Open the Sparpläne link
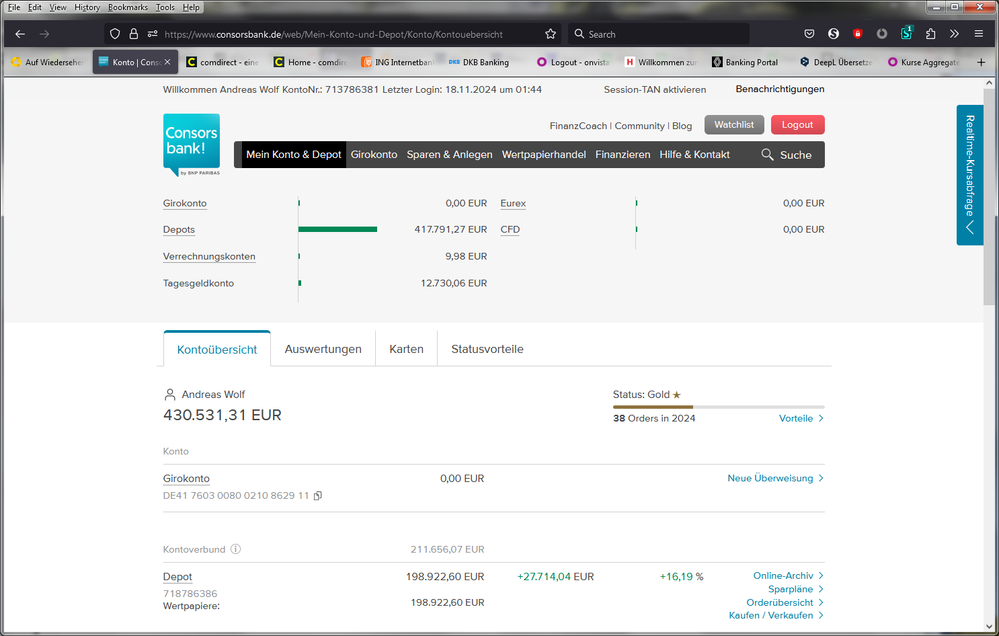999x636 pixels. pyautogui.click(x=796, y=589)
